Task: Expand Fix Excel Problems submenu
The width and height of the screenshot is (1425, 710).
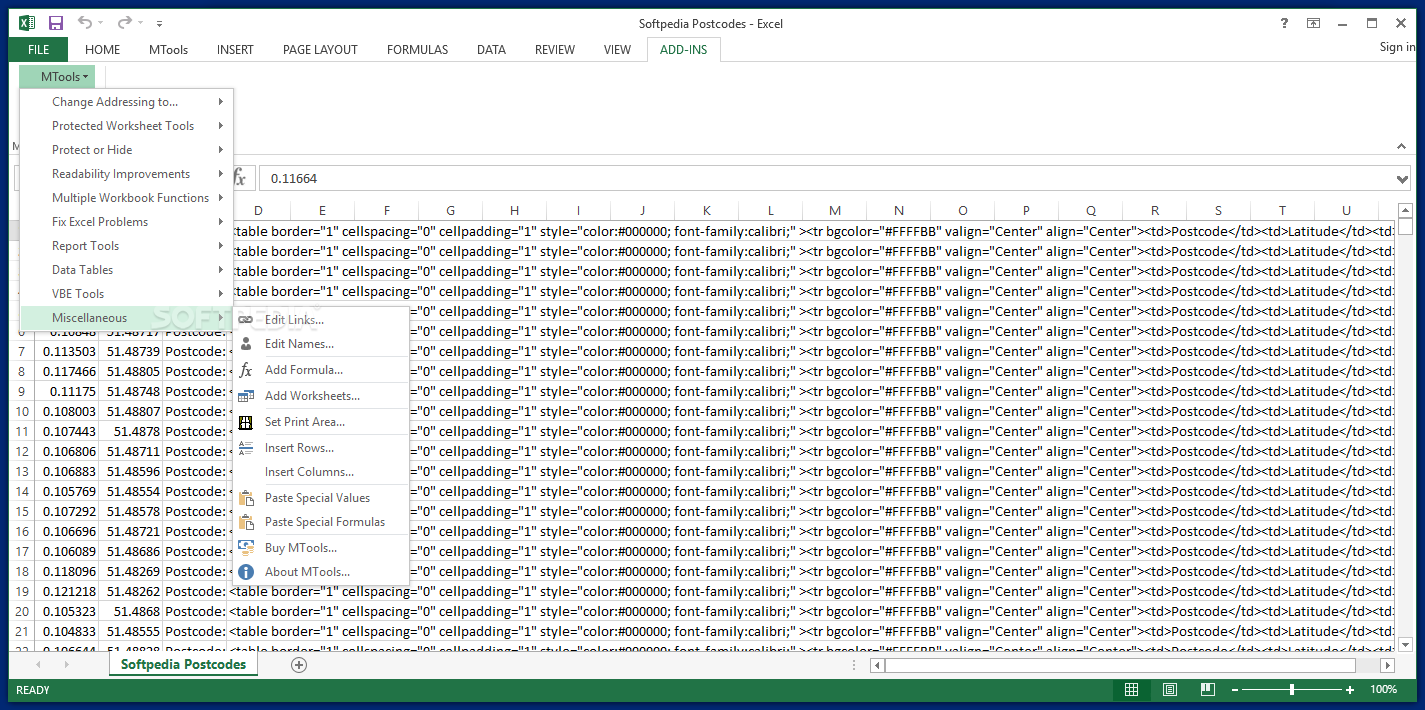Action: coord(126,222)
